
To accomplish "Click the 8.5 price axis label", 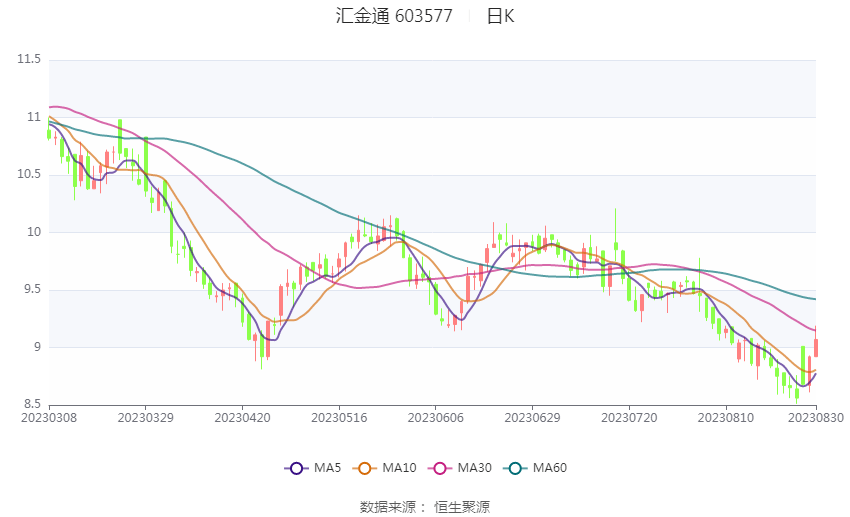I will pyautogui.click(x=32, y=405).
